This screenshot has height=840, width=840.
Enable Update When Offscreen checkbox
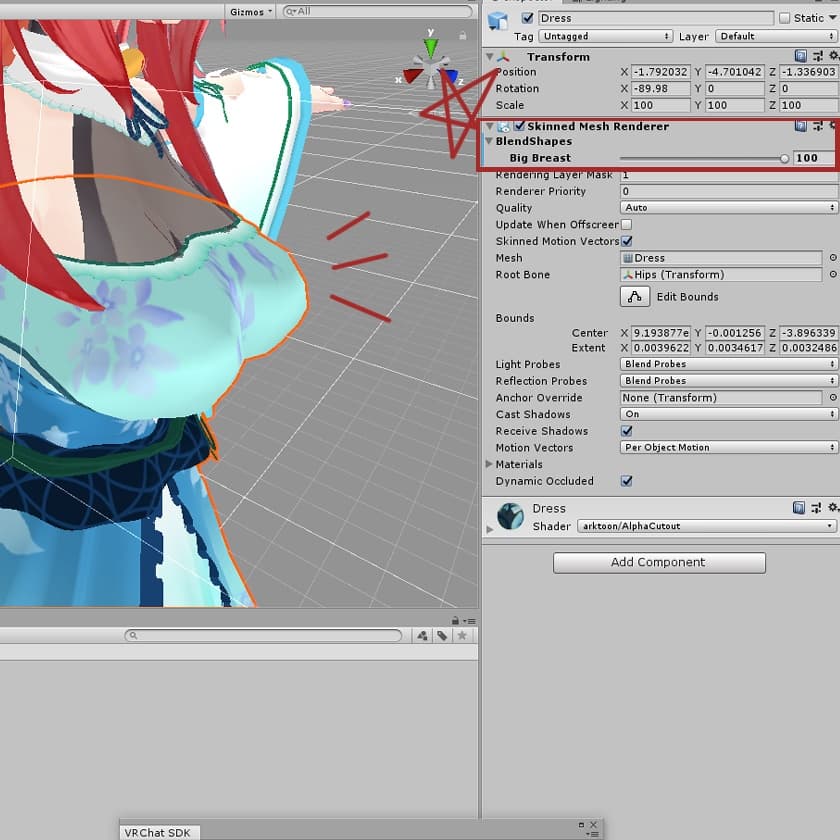point(627,225)
